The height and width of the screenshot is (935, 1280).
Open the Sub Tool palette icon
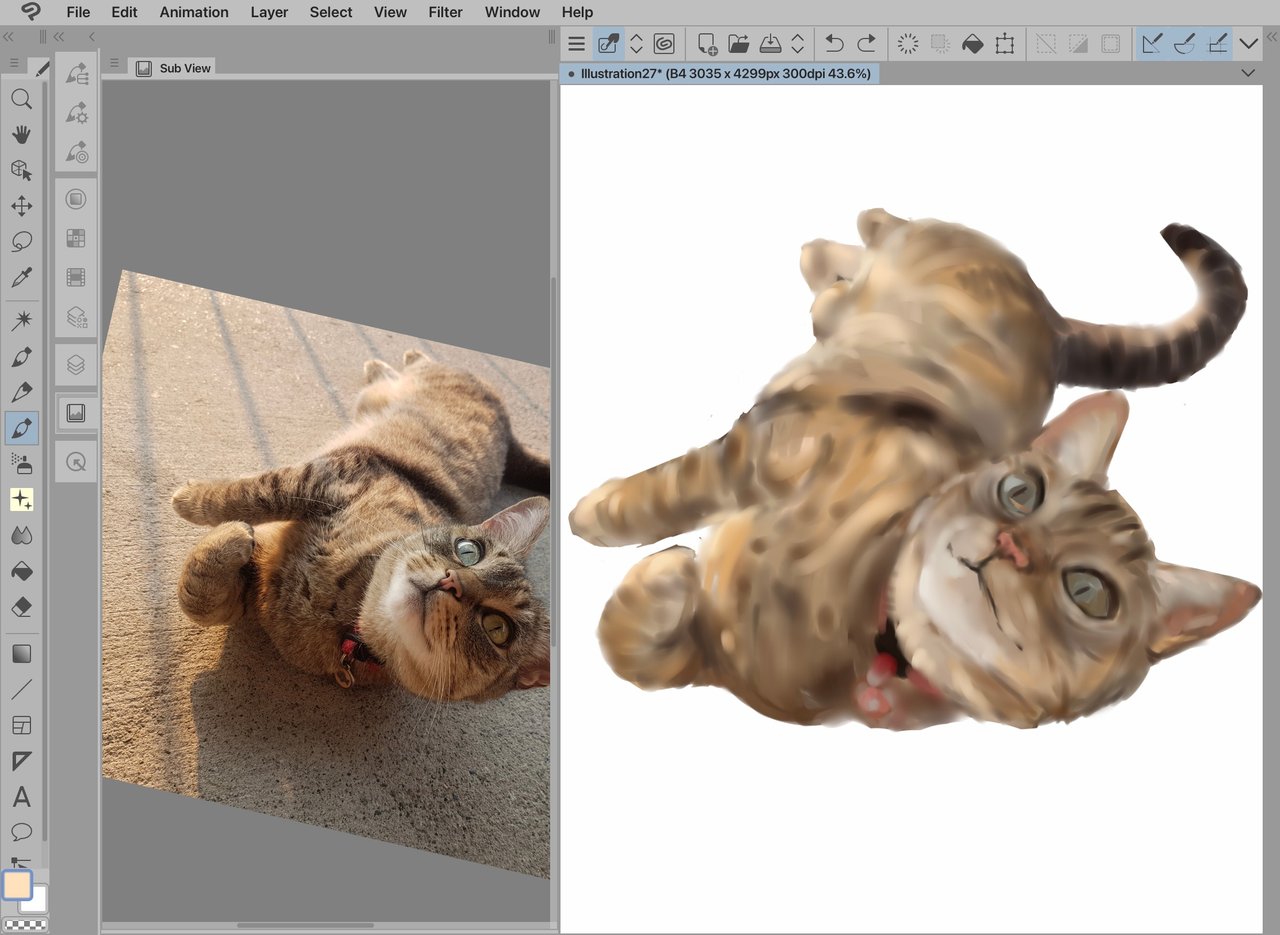coord(76,75)
